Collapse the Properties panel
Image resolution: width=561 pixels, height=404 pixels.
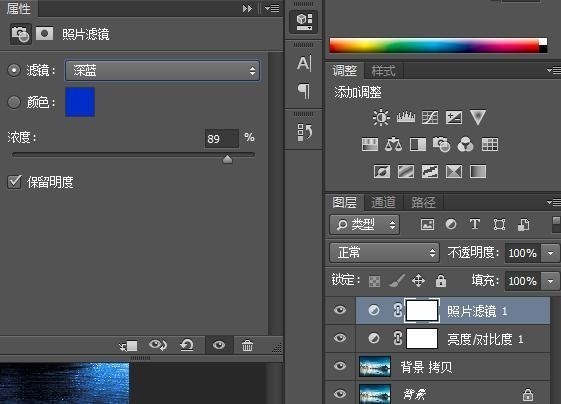(247, 8)
